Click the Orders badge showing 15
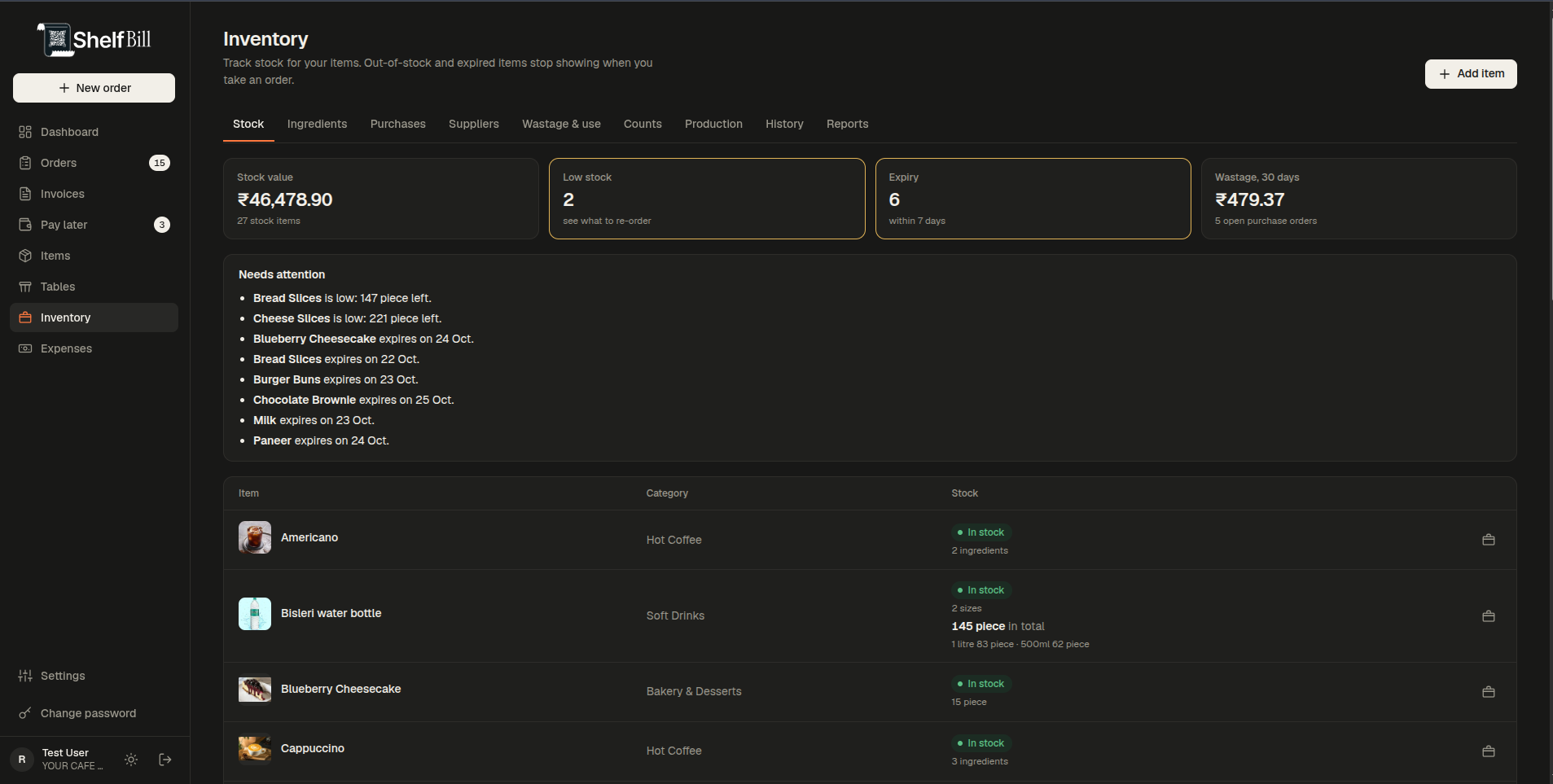The width and height of the screenshot is (1553, 784). click(160, 163)
